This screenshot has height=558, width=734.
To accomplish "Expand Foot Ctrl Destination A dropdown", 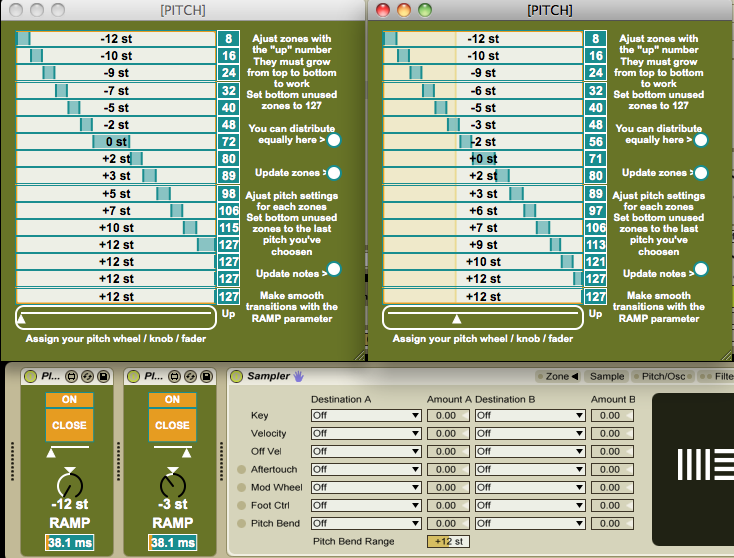I will click(x=366, y=506).
